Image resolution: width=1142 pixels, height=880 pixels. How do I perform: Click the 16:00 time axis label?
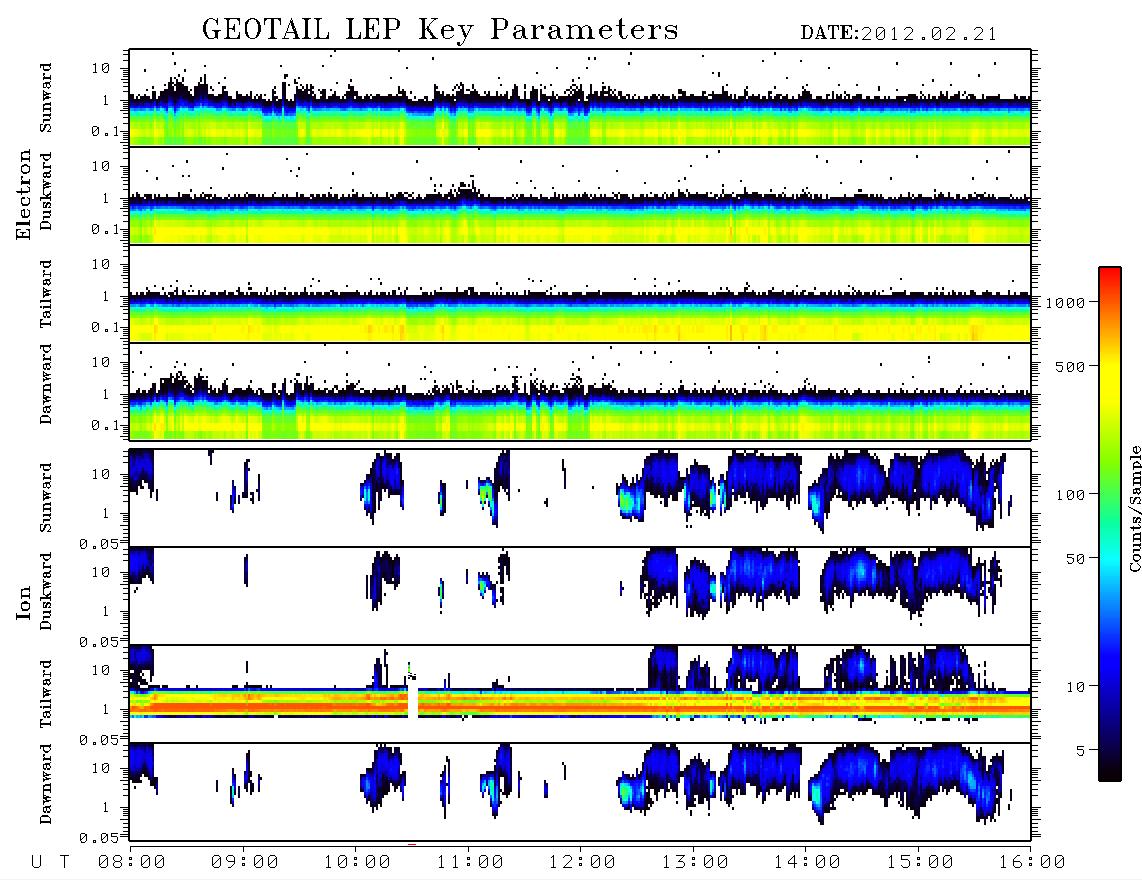tap(1031, 863)
